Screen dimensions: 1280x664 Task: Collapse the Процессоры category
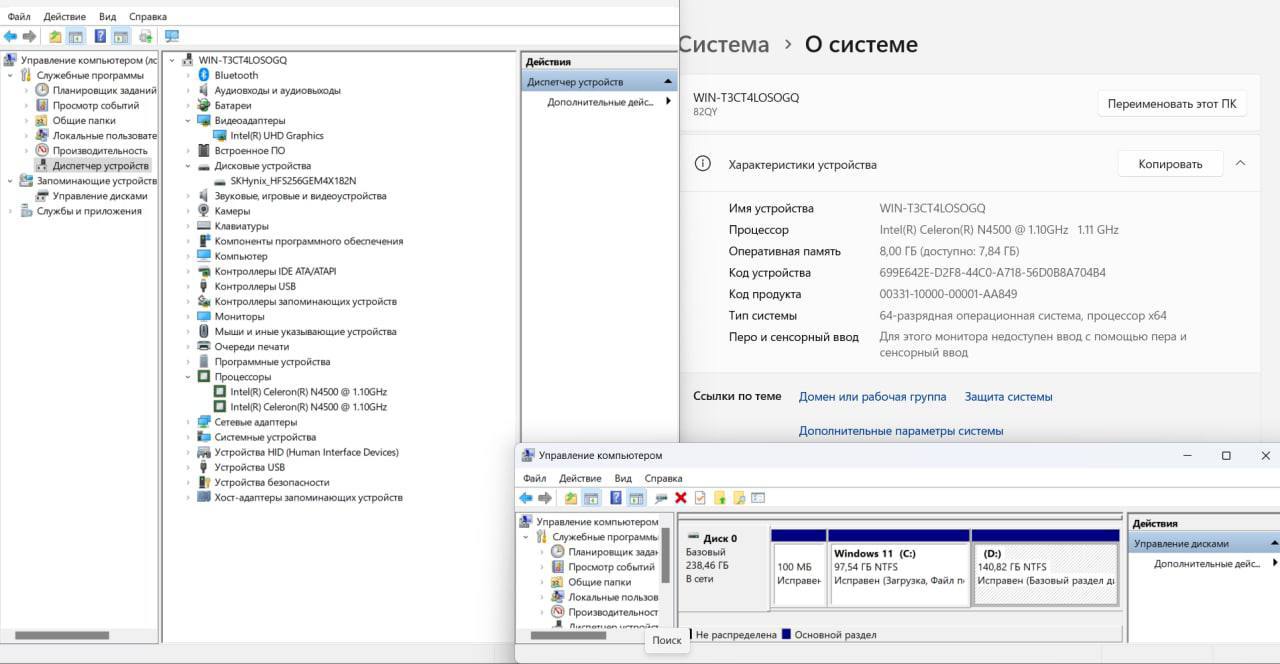tap(188, 377)
